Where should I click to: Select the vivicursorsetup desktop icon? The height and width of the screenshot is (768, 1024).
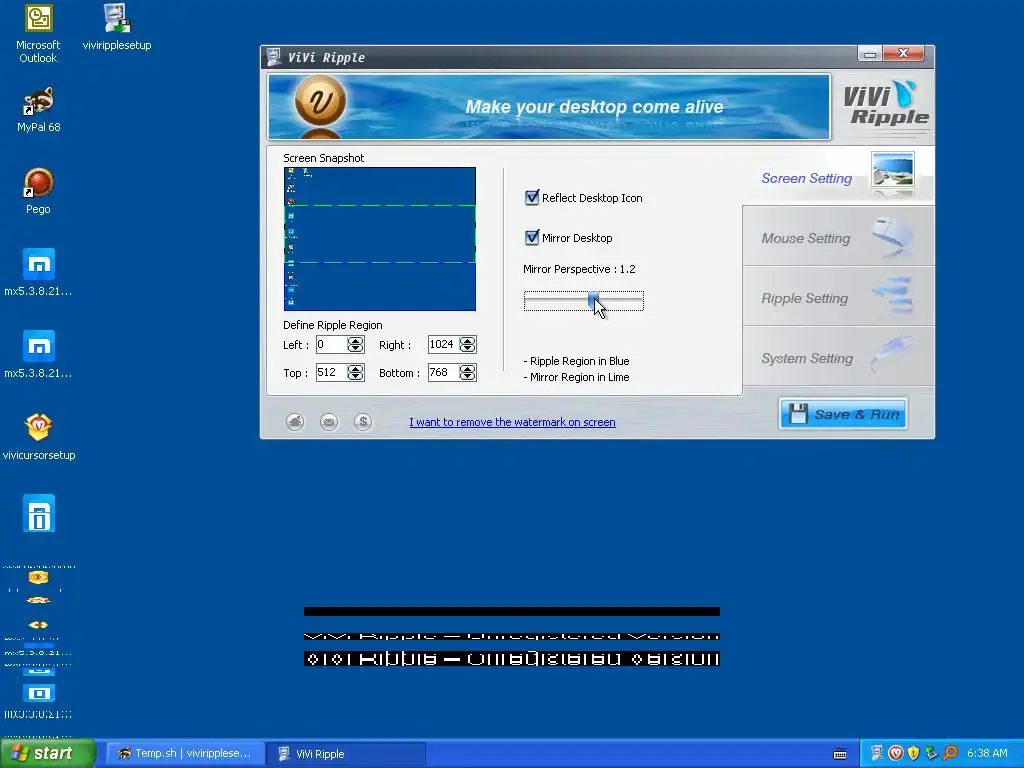[39, 438]
